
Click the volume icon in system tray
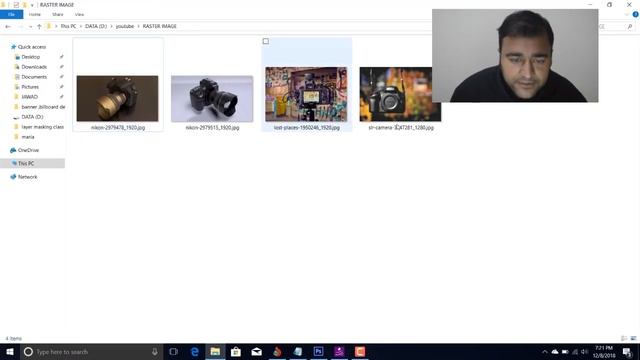(584, 352)
